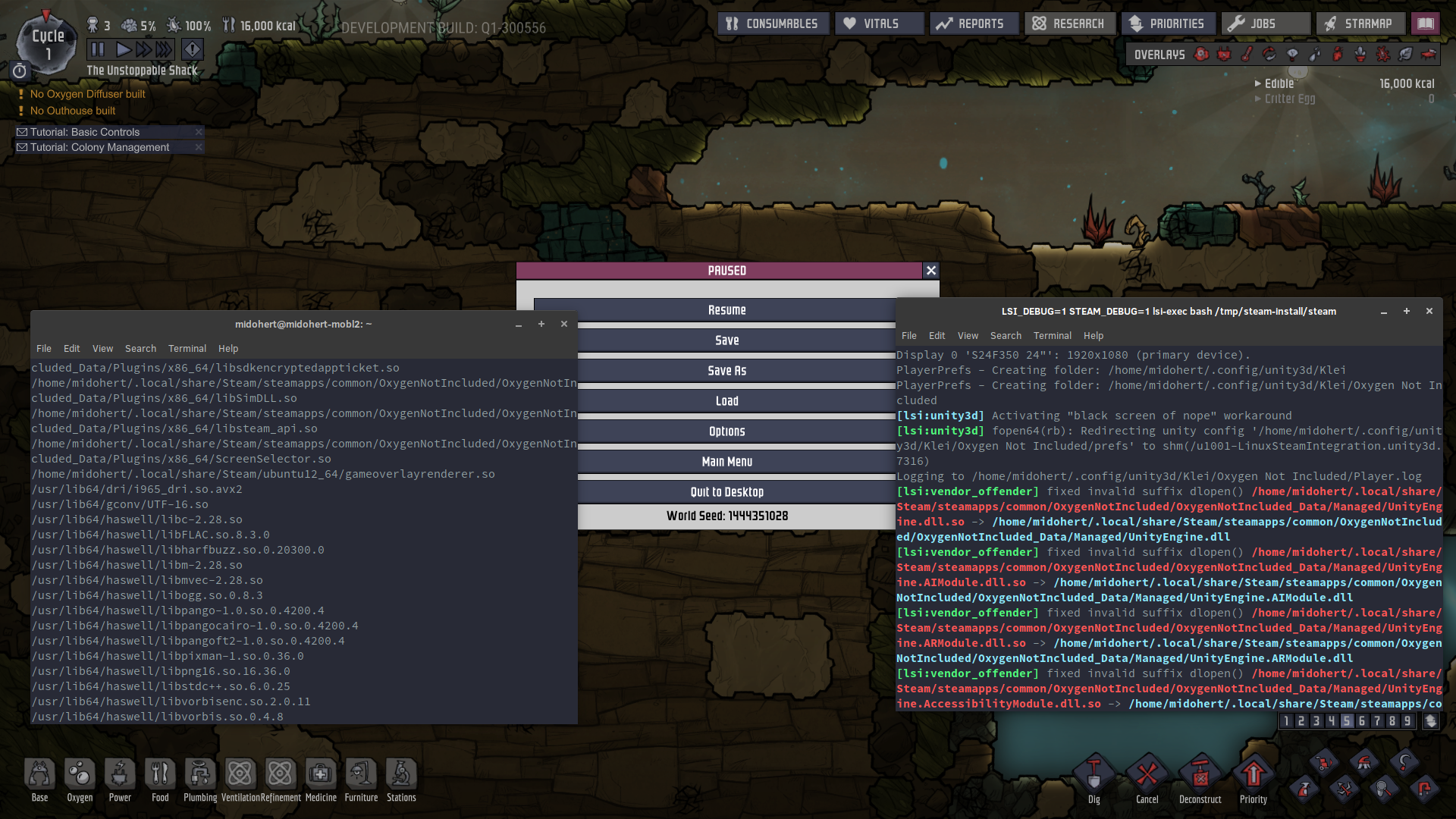Click Main Menu in paused menu
1456x819 pixels.
pyautogui.click(x=726, y=462)
